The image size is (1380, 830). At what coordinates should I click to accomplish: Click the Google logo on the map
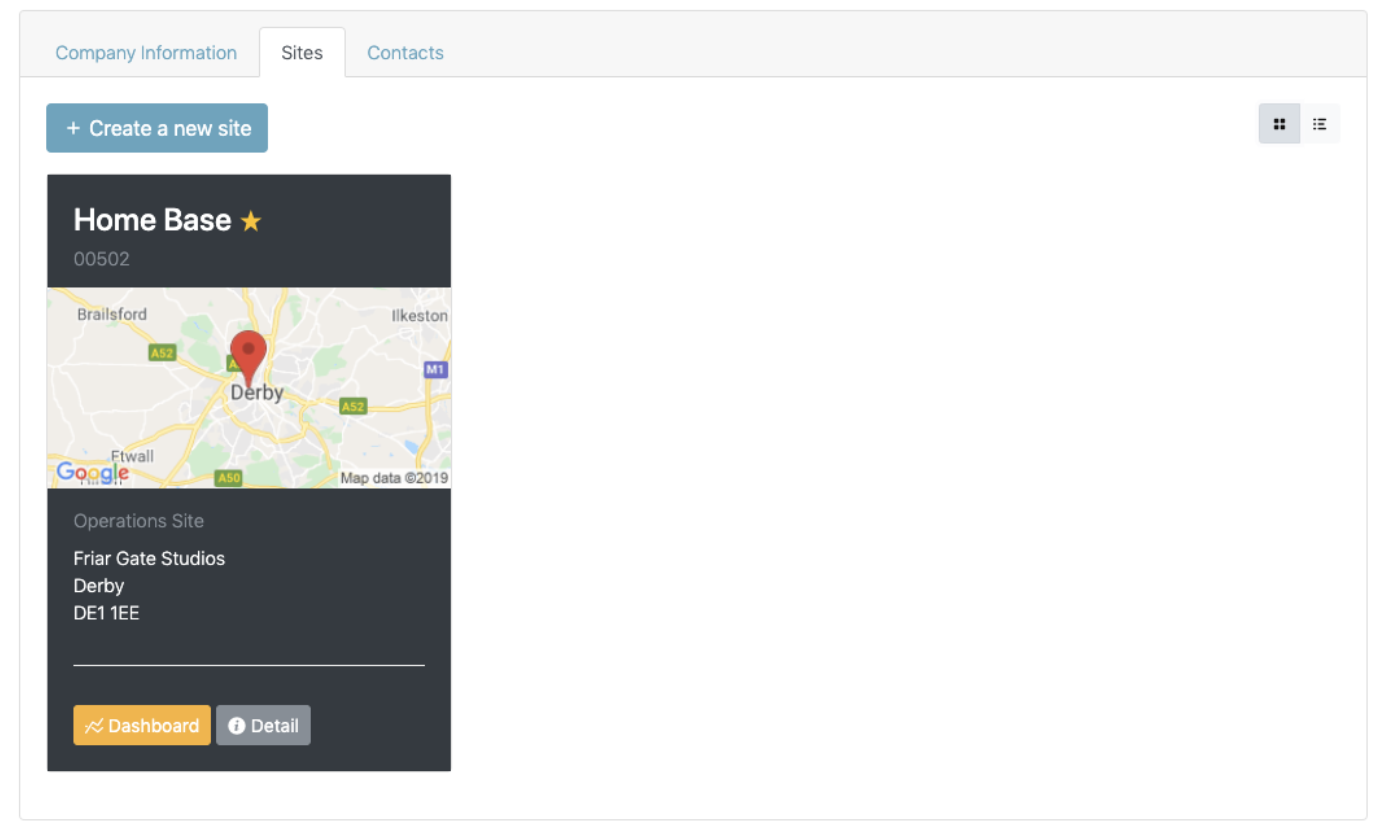[92, 473]
